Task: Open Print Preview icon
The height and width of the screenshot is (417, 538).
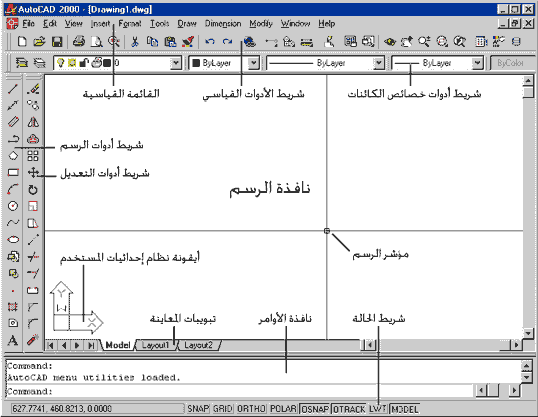Action: point(96,42)
